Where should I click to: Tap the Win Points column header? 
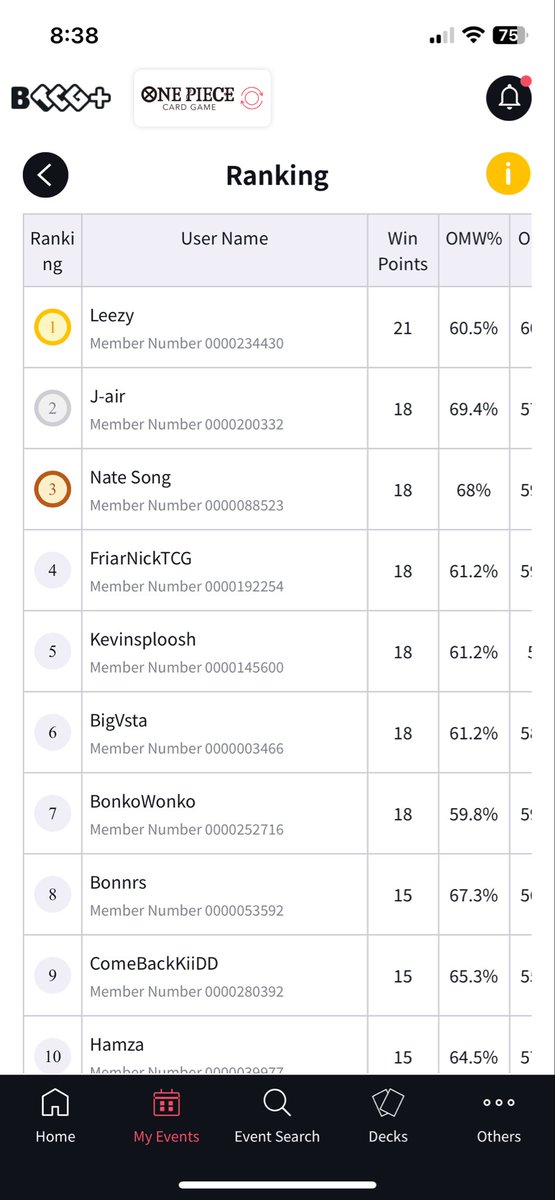(403, 251)
